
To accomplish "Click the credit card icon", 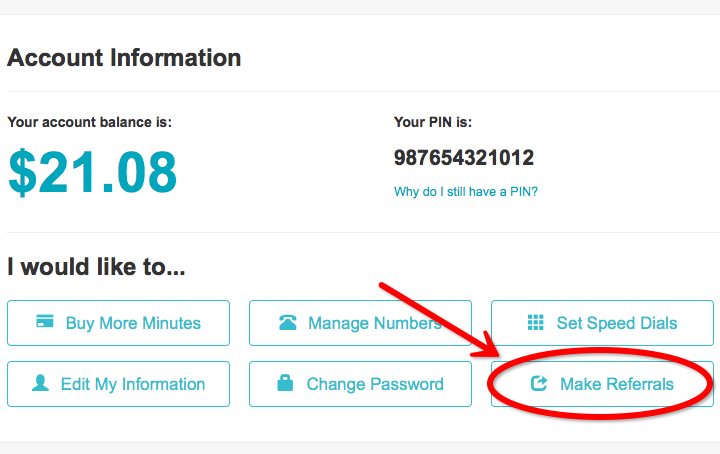I will (x=45, y=321).
